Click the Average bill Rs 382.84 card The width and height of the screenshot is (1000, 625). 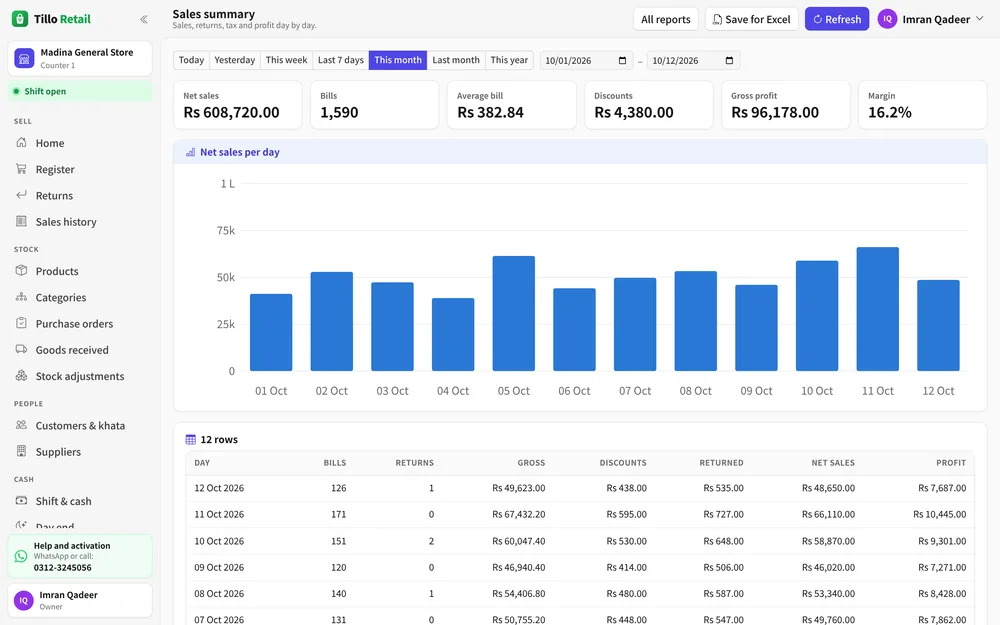pos(511,105)
